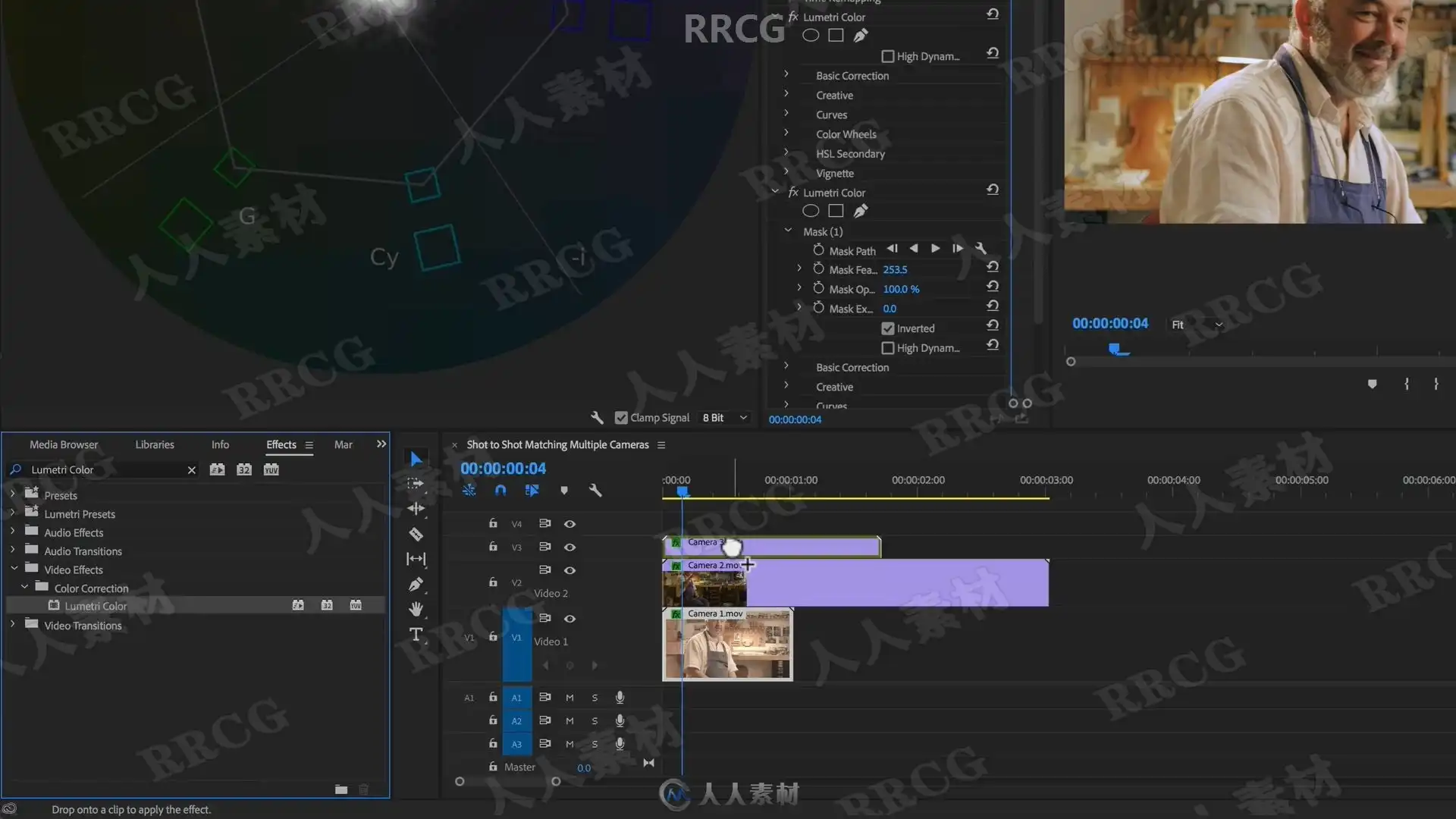Choose the Track Select Forward tool
The width and height of the screenshot is (1456, 819).
[416, 483]
